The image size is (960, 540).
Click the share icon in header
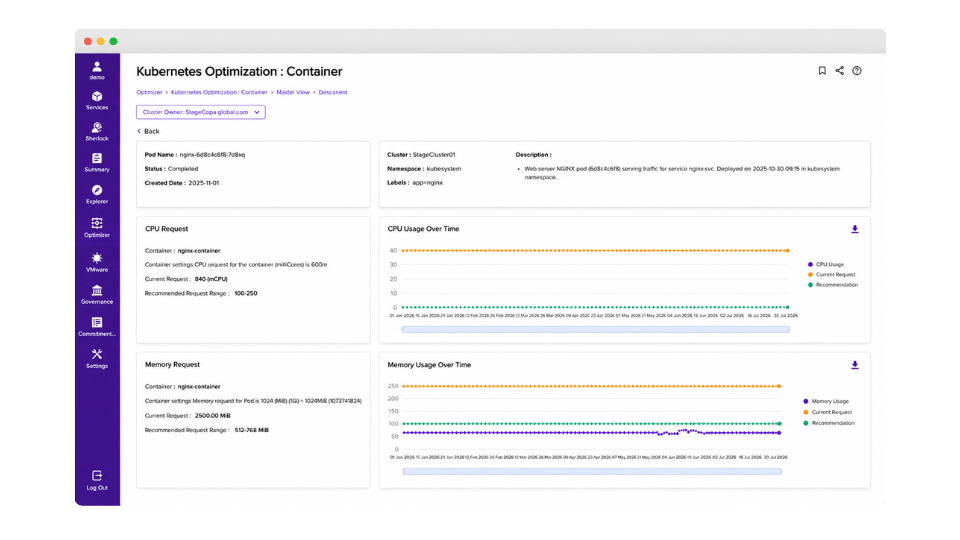[839, 71]
